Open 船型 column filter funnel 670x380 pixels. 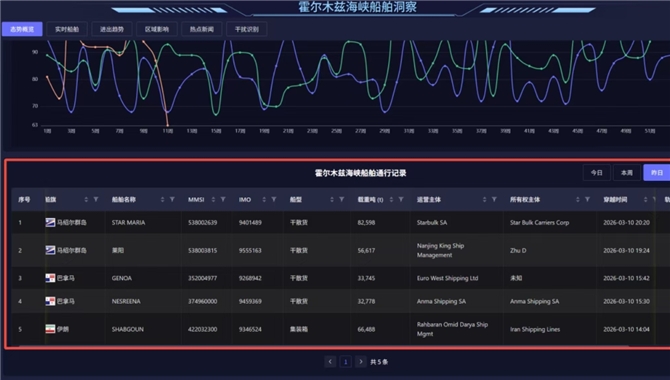[341, 200]
